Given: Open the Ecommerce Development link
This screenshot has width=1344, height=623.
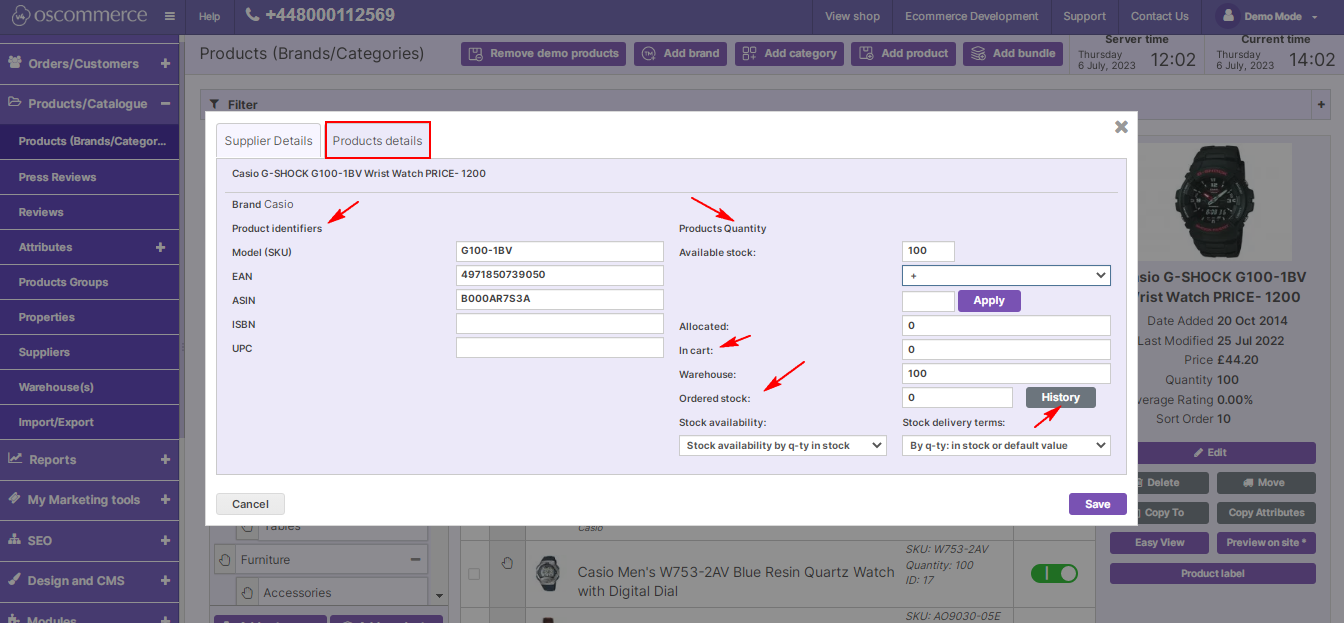Looking at the screenshot, I should point(971,16).
